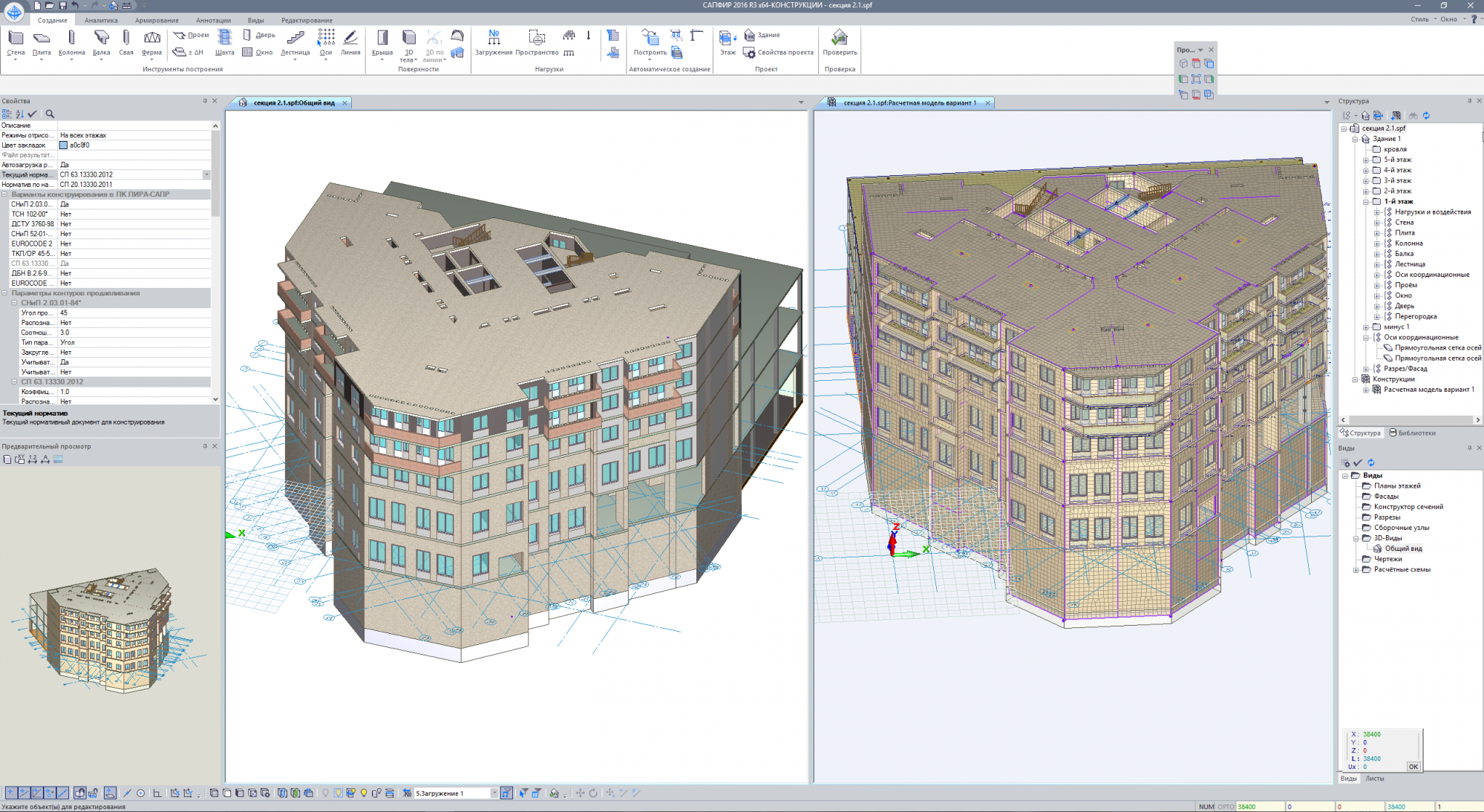Click the a0c8f0 color swatch
The height and width of the screenshot is (812, 1484).
coord(63,145)
